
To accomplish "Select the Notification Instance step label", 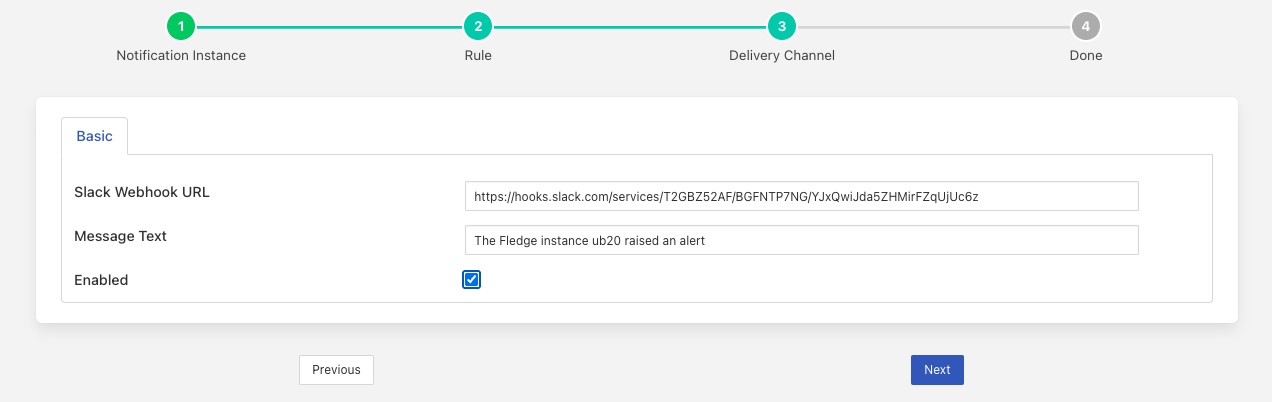I will [181, 56].
